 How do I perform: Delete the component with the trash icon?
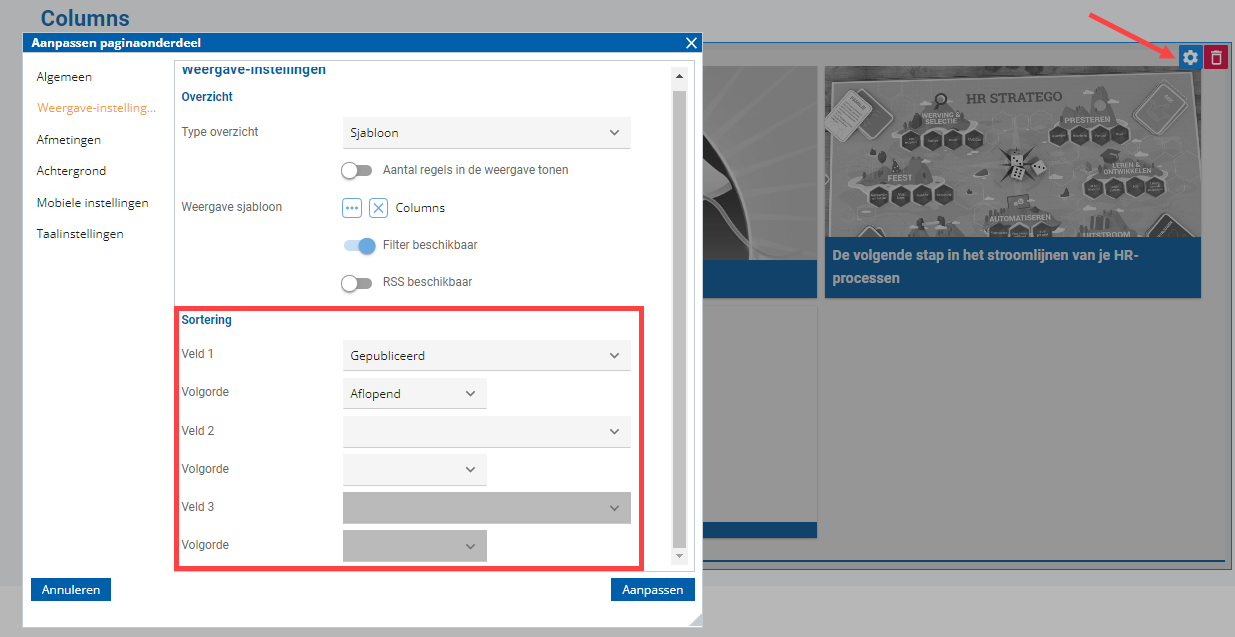coord(1215,57)
